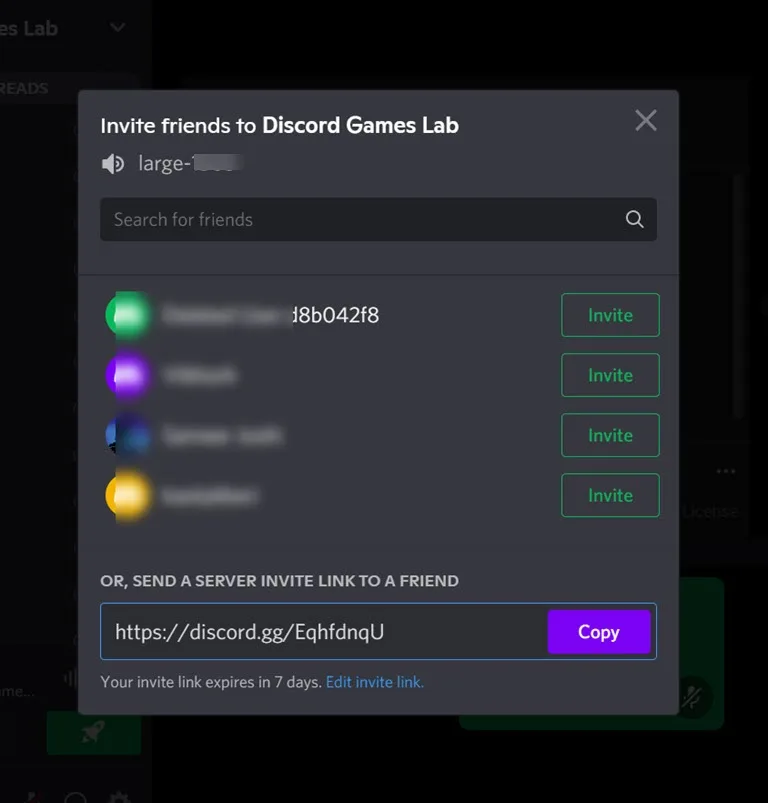Click the green avatar of first friend

128,315
